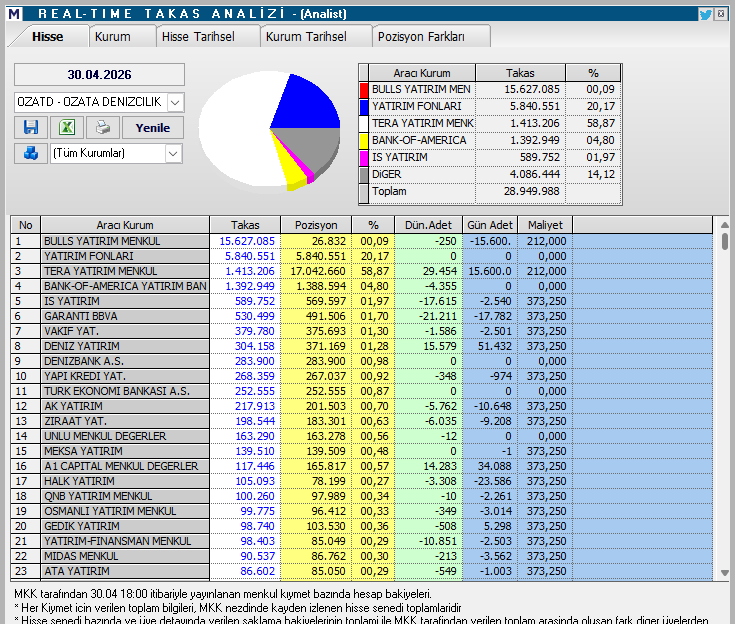
Task: Click DiGER row in summary table
Action: tap(490, 174)
